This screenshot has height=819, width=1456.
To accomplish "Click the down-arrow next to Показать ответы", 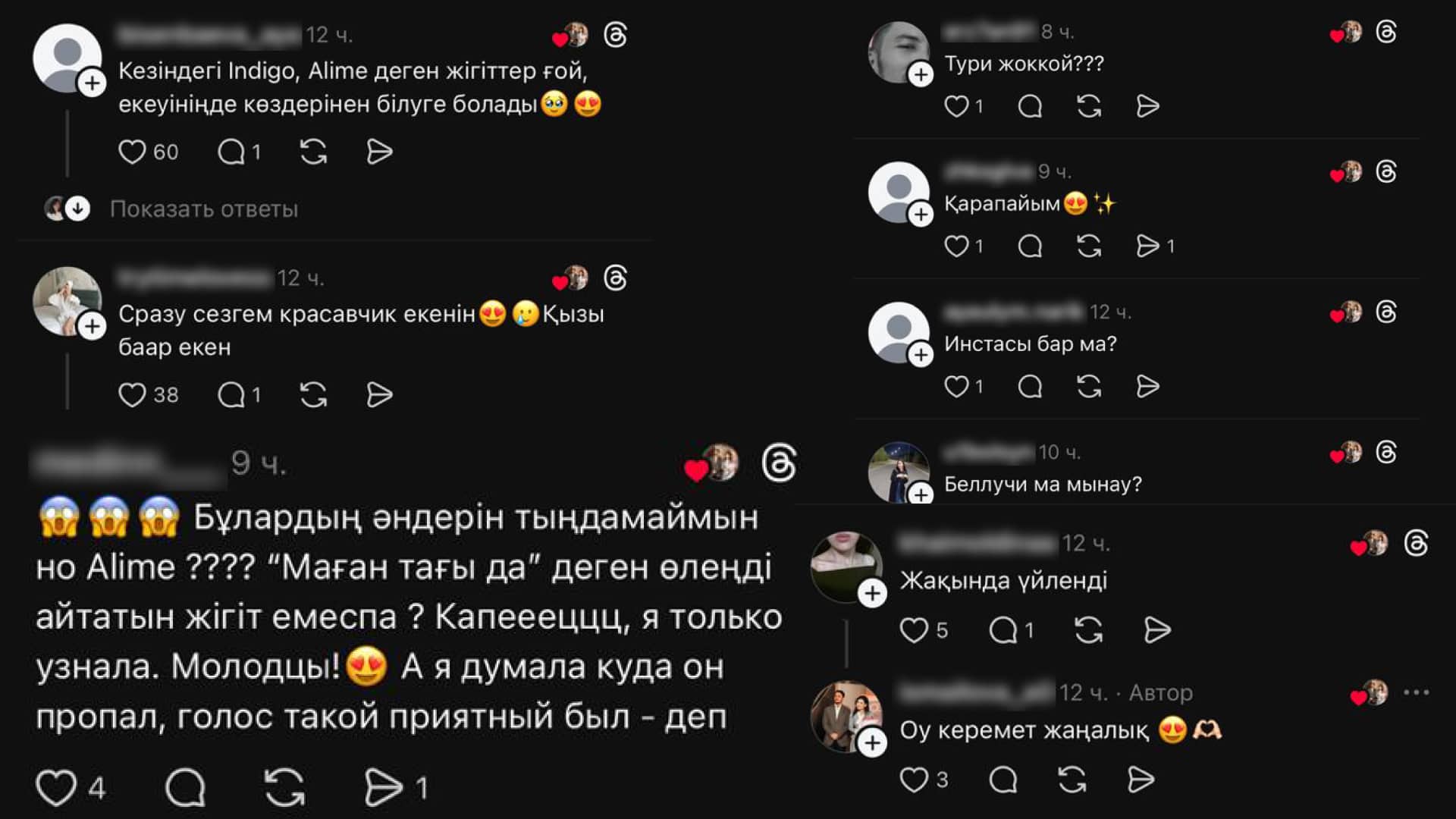I will coord(77,209).
